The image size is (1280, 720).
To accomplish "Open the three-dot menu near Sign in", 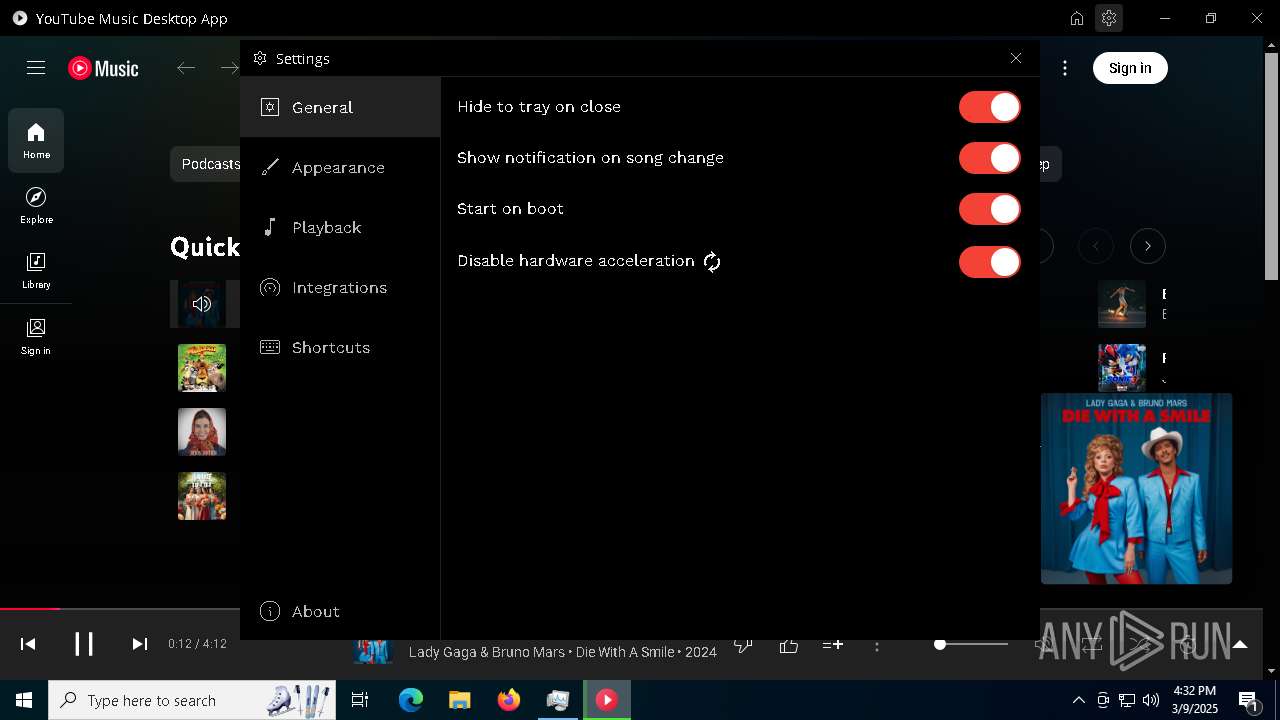I will [1065, 68].
